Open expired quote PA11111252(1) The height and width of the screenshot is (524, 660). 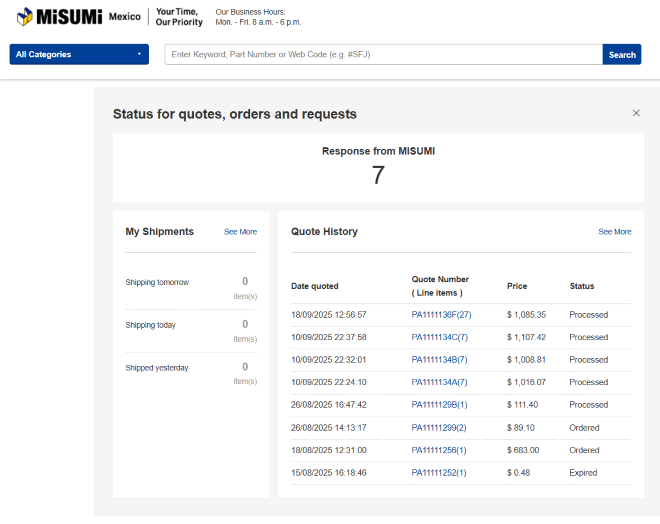pos(439,473)
